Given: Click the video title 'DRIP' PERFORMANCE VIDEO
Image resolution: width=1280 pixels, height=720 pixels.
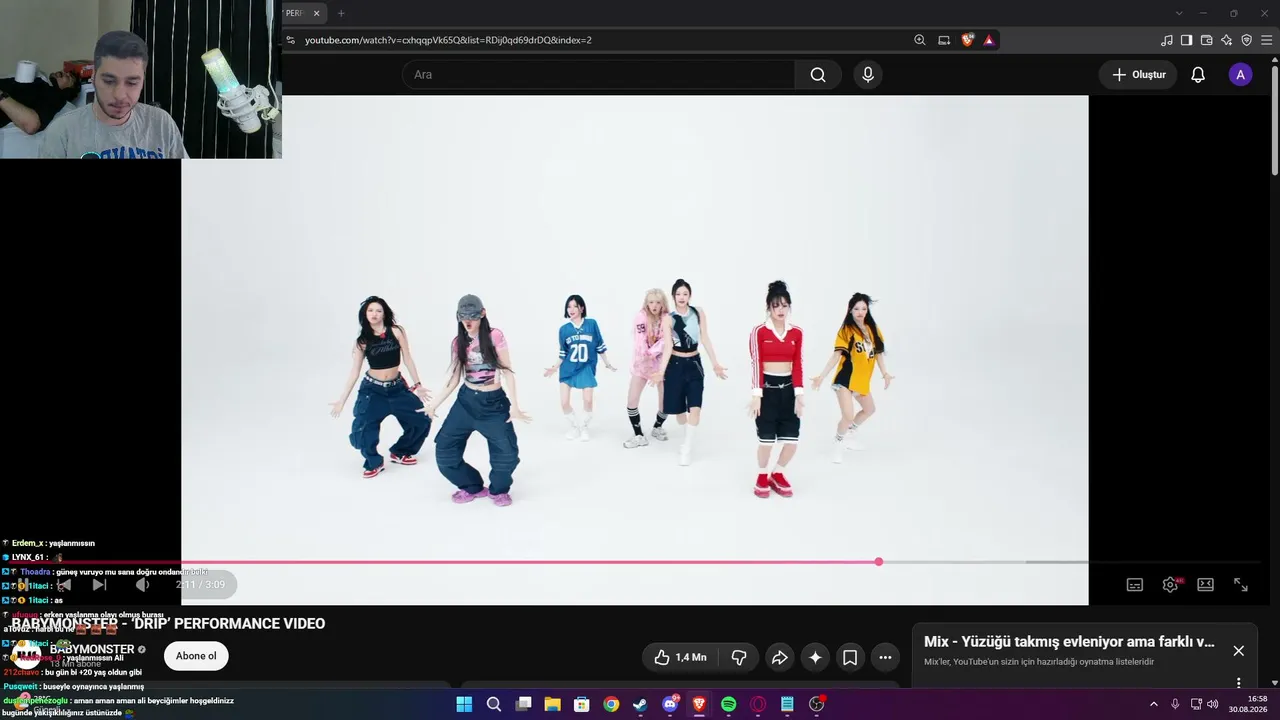Looking at the screenshot, I should [168, 624].
